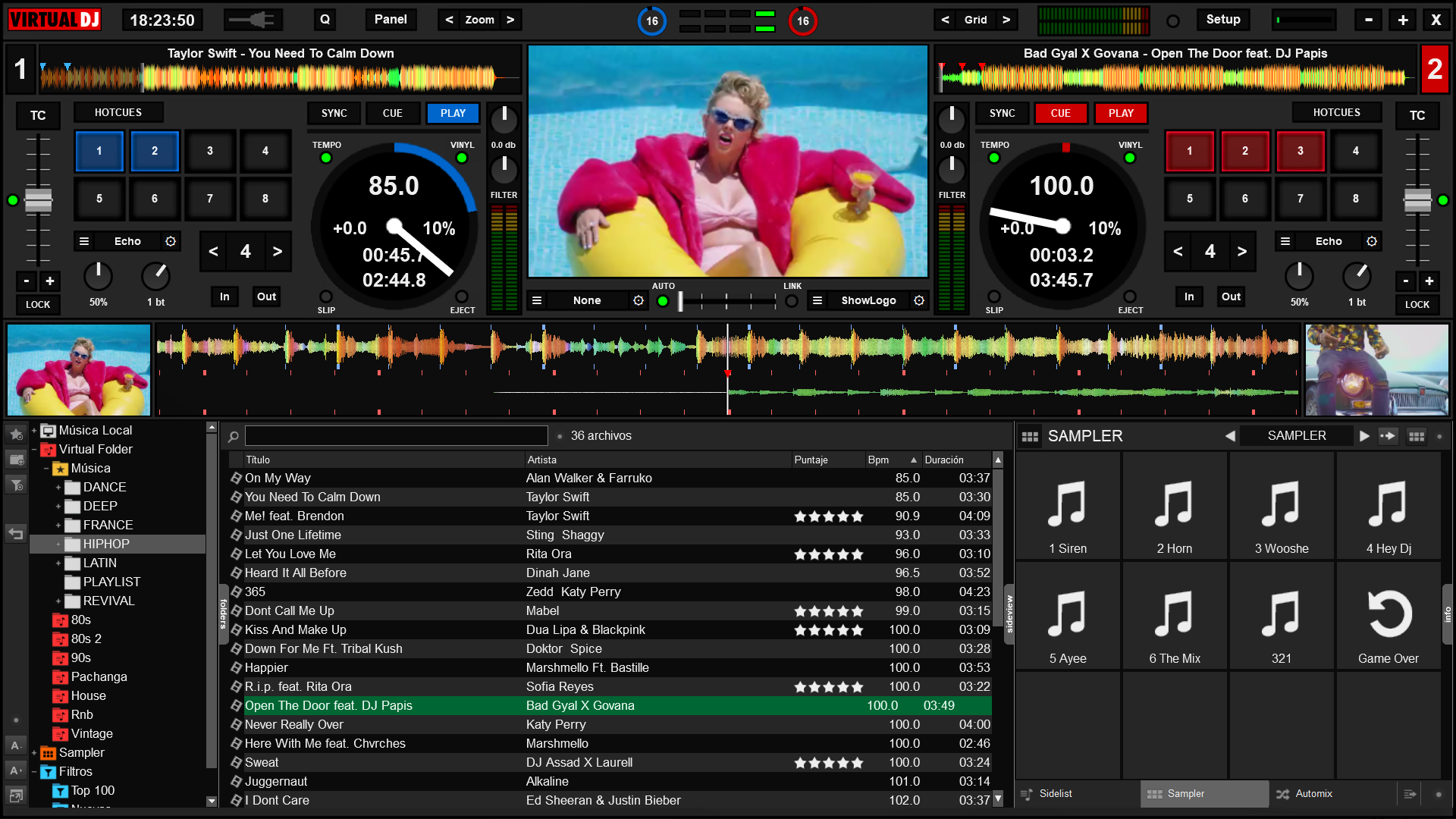Click the Siren sampler pad
The image size is (1456, 819).
point(1067,507)
